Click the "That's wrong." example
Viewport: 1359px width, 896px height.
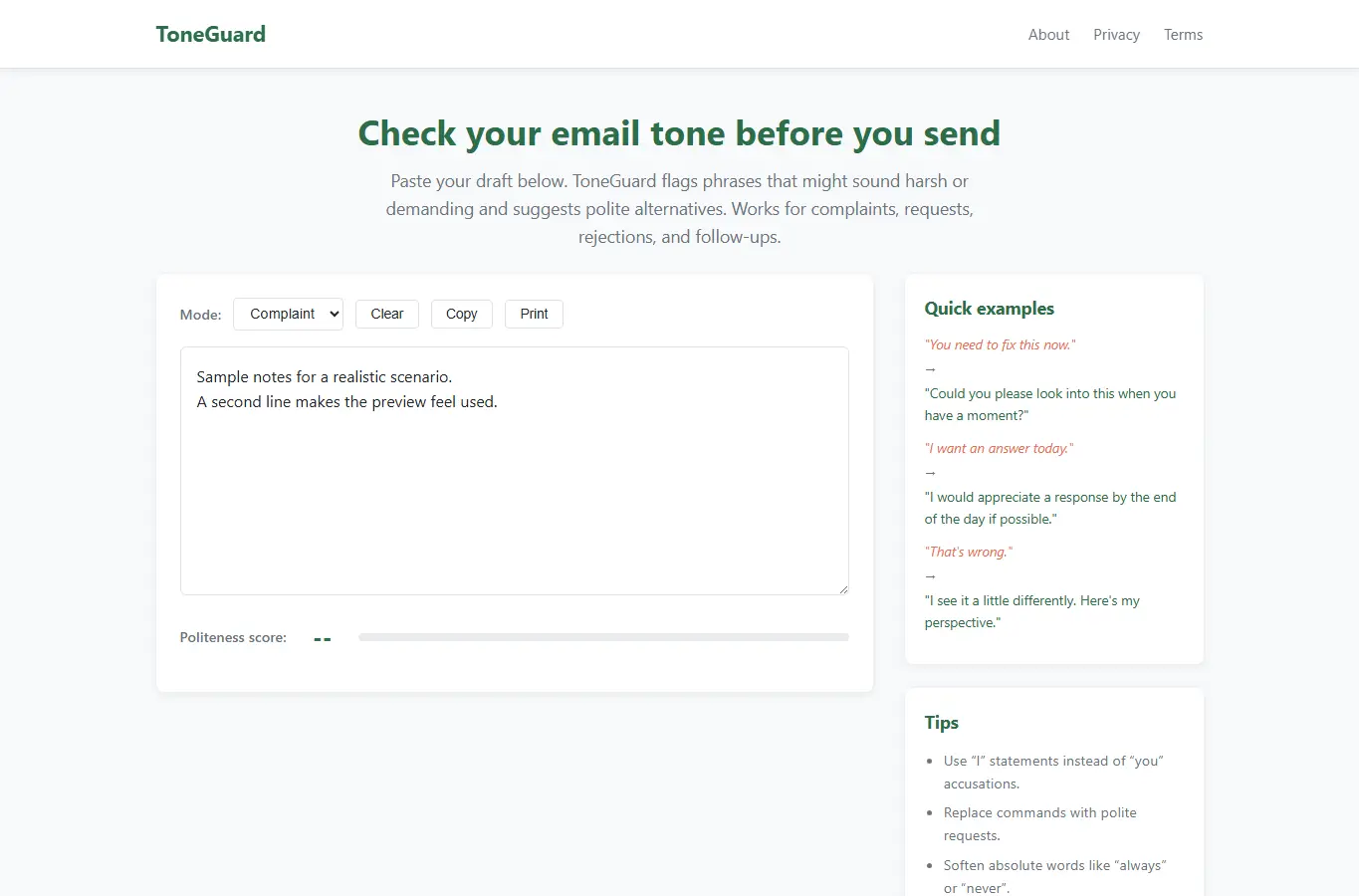[x=968, y=553]
